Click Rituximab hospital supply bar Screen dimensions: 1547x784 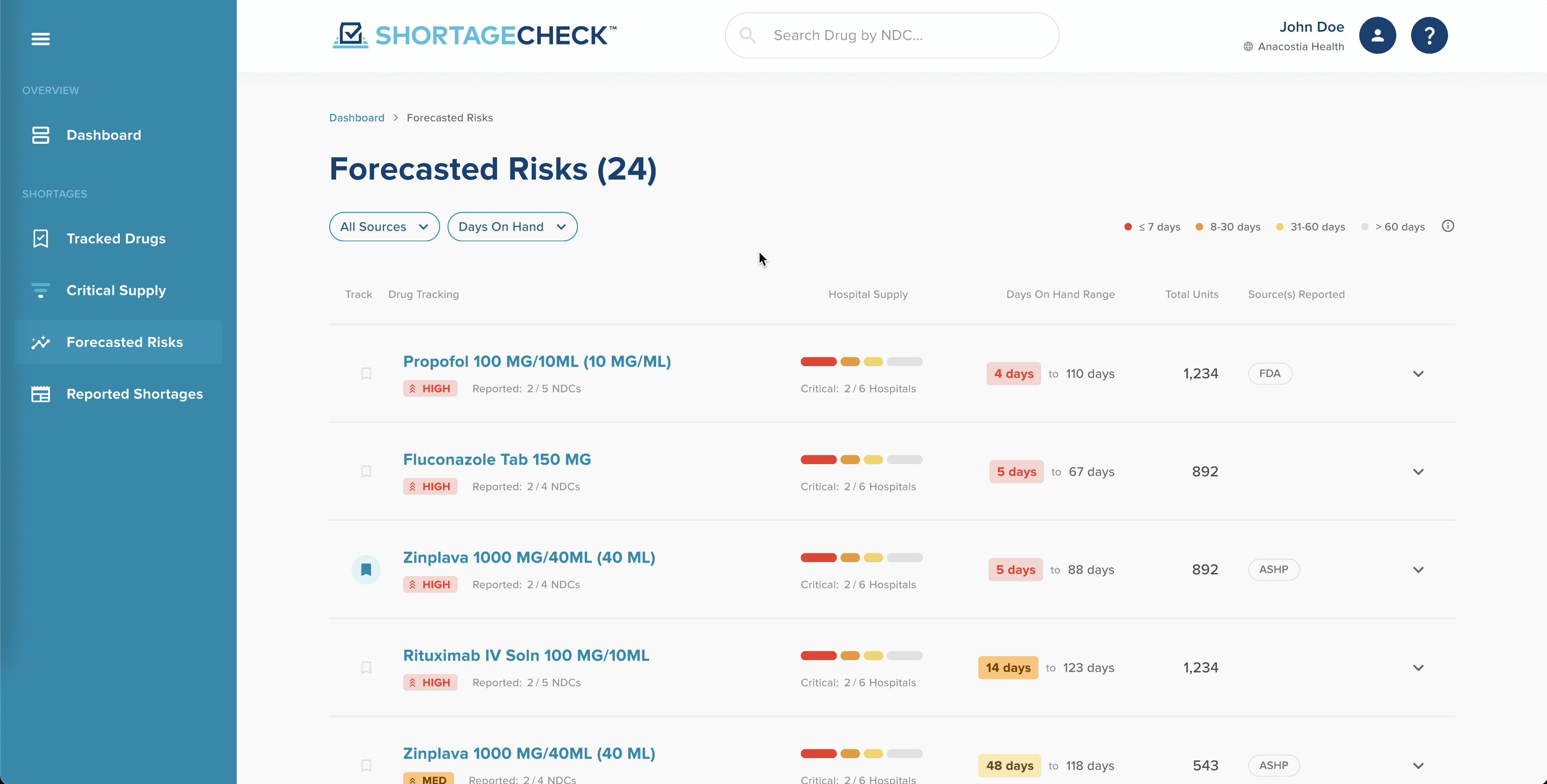click(861, 655)
